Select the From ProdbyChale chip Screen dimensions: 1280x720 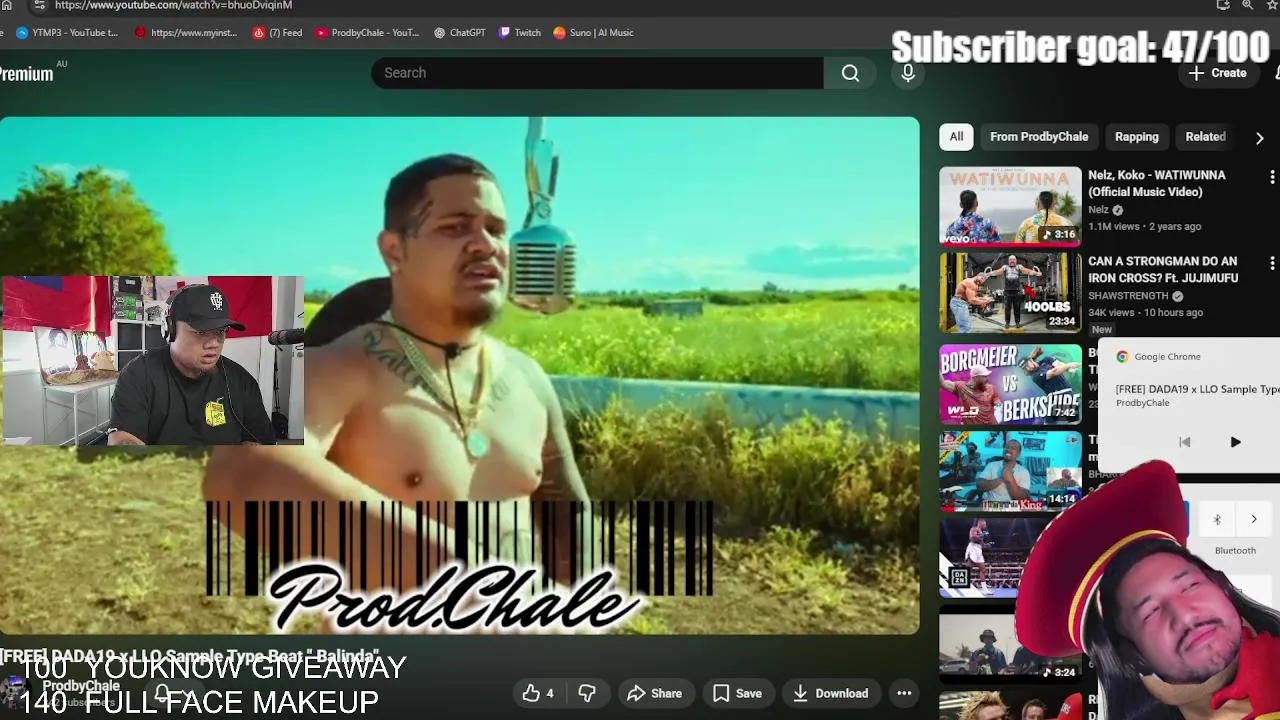tap(1039, 137)
